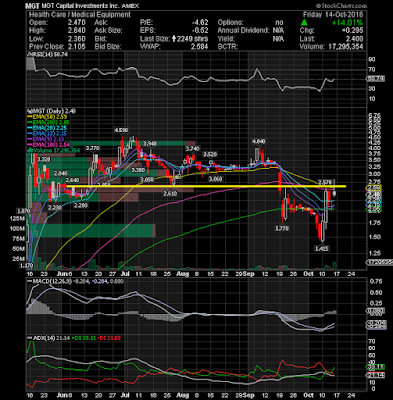Click the Low value 2.360
This screenshot has width=393, height=400.
tap(76, 39)
